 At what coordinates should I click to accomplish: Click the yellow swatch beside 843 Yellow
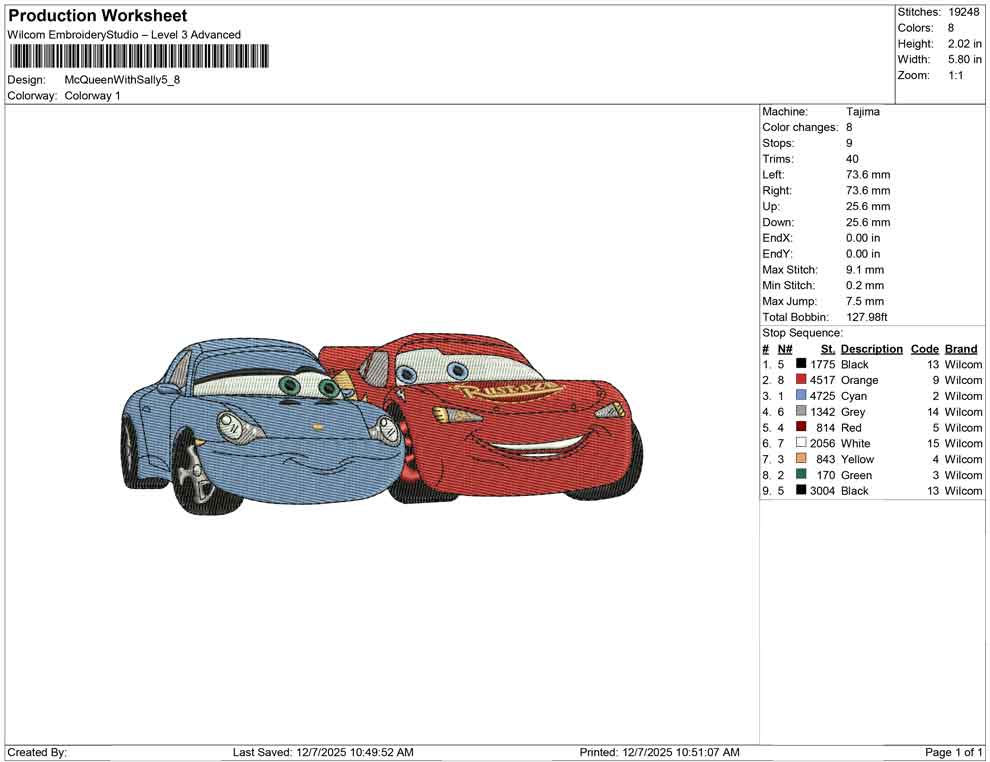point(801,458)
